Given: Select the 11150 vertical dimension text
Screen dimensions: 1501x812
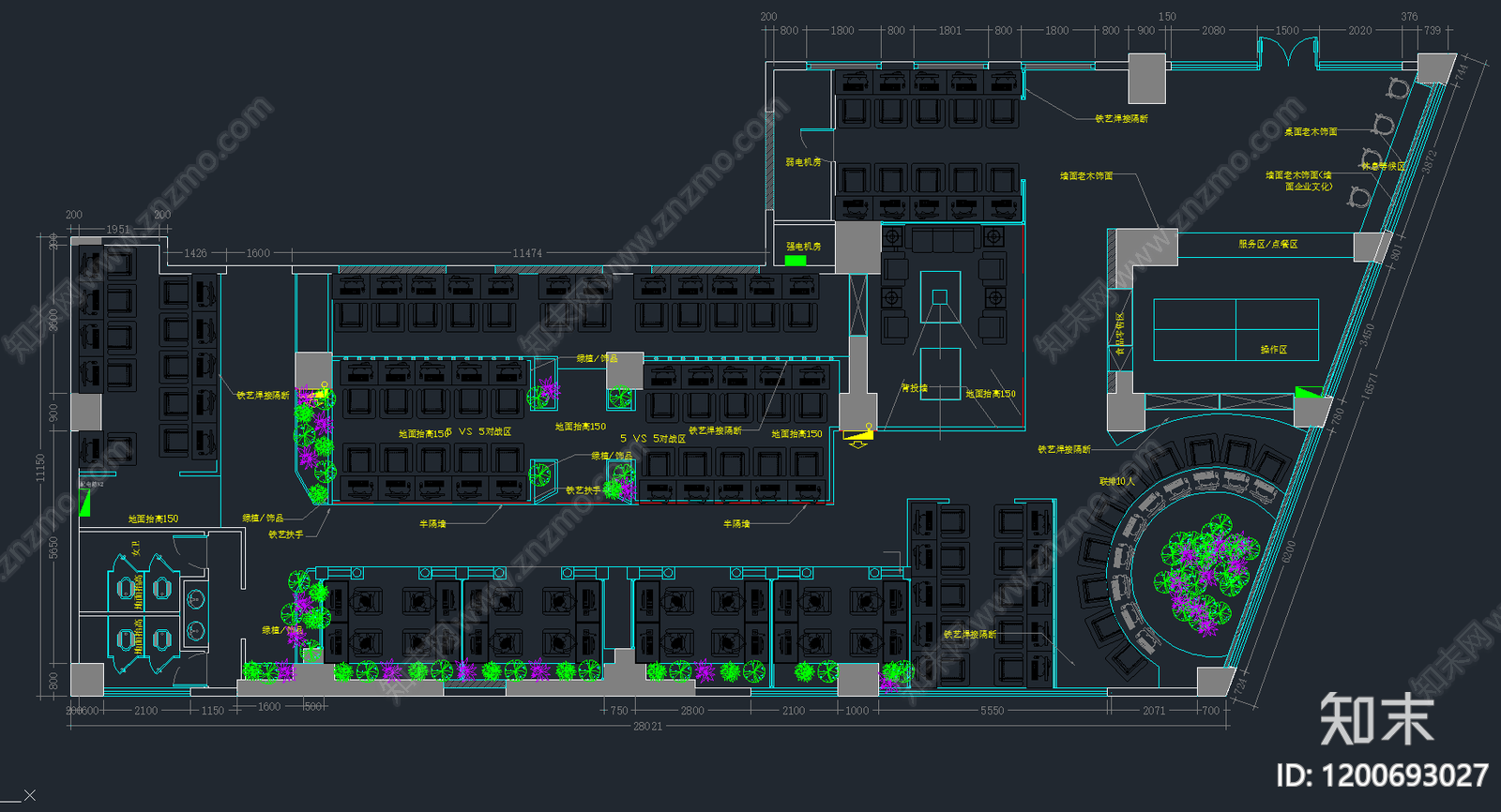Looking at the screenshot, I should [x=40, y=467].
